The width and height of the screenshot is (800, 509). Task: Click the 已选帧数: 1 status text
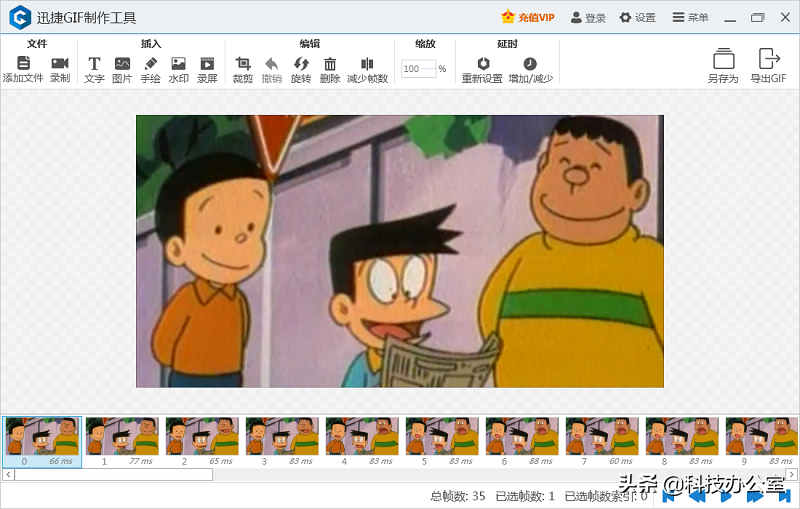coord(525,496)
